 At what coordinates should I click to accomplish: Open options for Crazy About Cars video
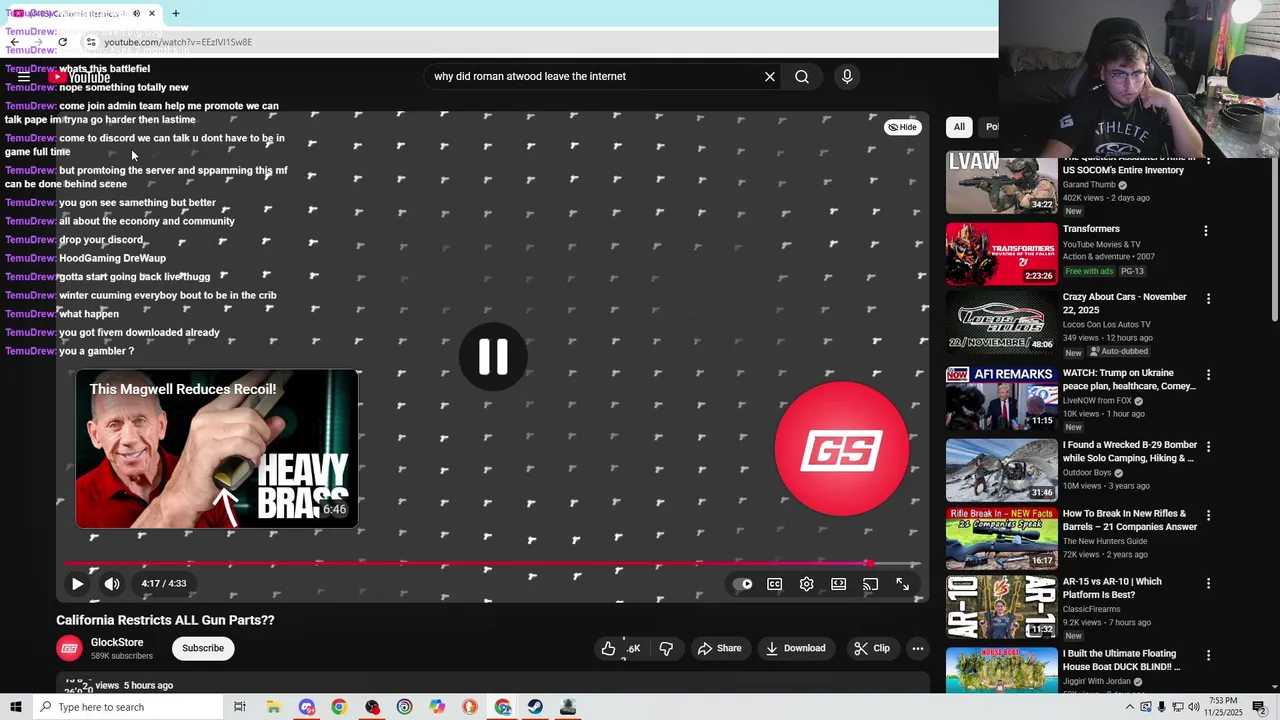point(1208,298)
